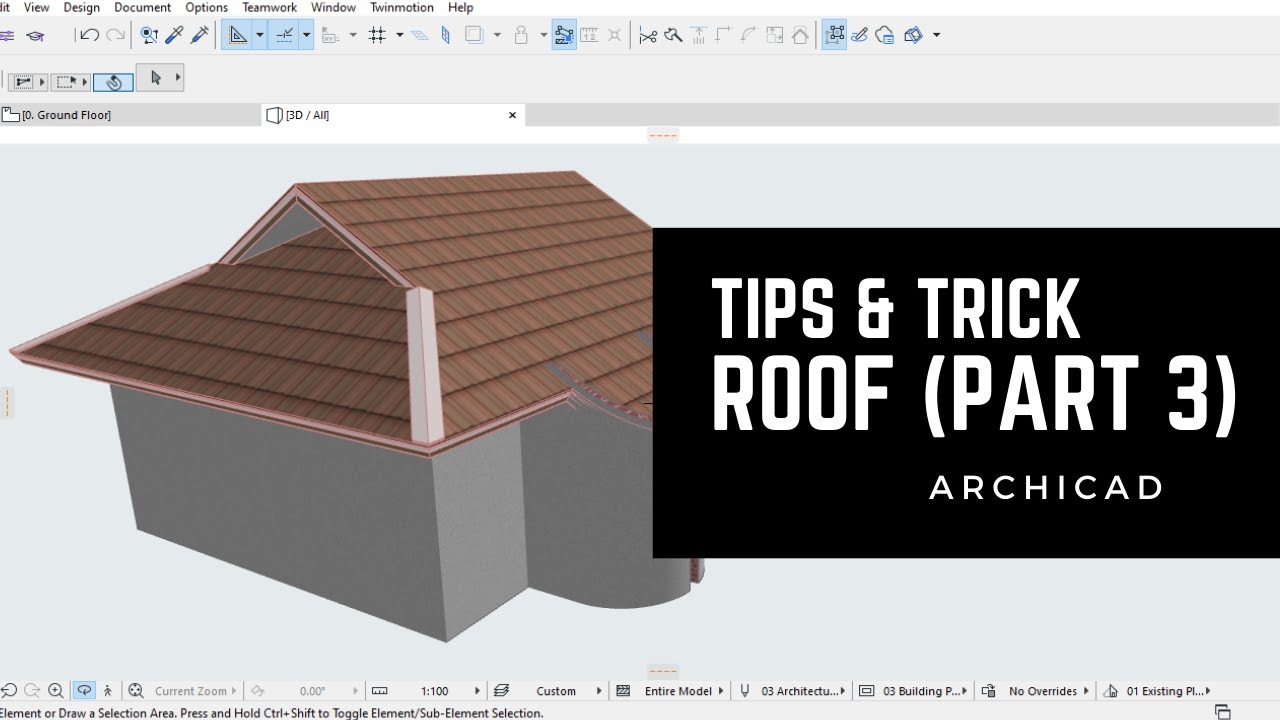Click the Trim to Roof icon
The height and width of the screenshot is (720, 1280).
coord(698,35)
